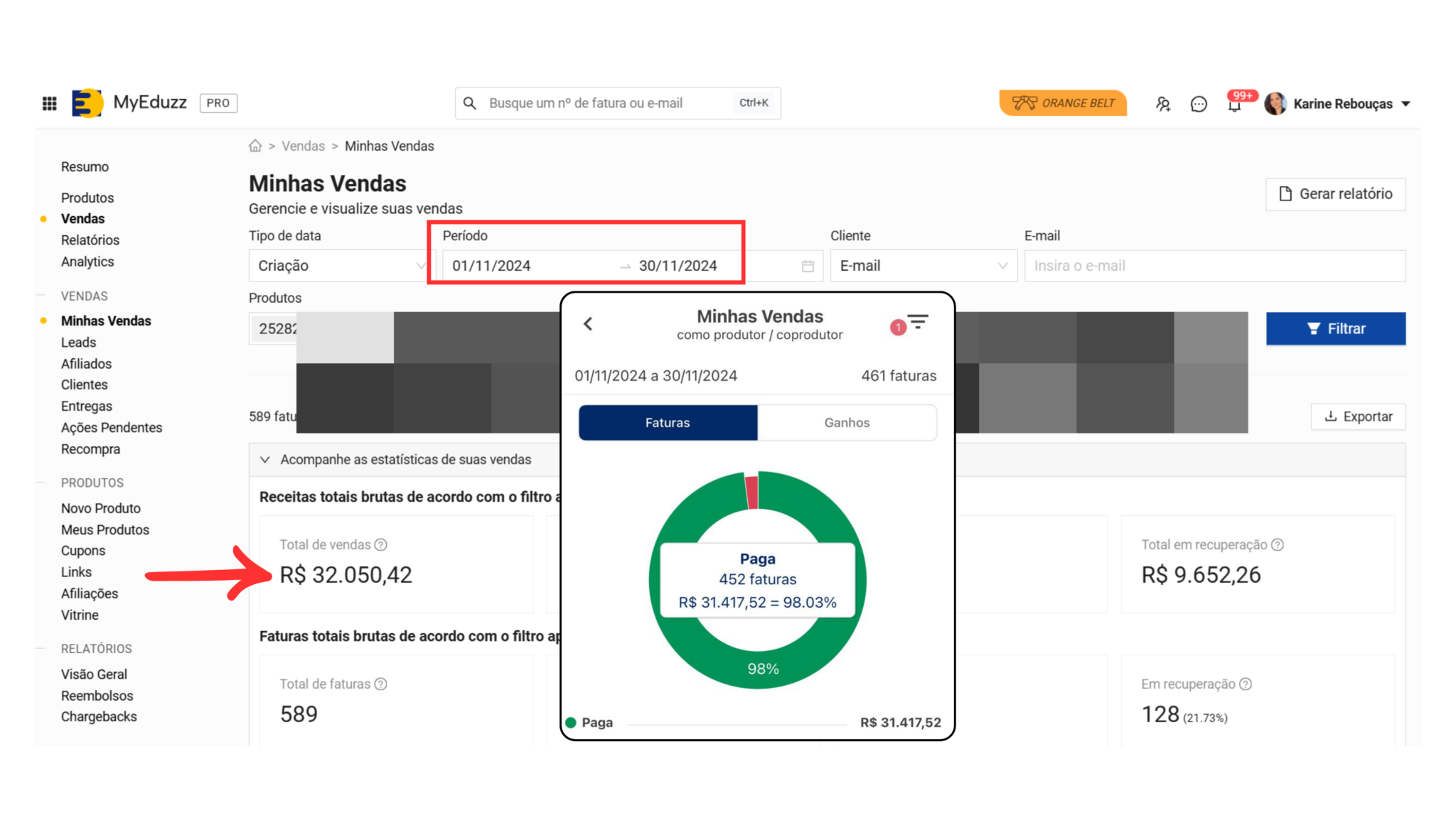Click help icon beside Total em recuperação

[x=1278, y=545]
